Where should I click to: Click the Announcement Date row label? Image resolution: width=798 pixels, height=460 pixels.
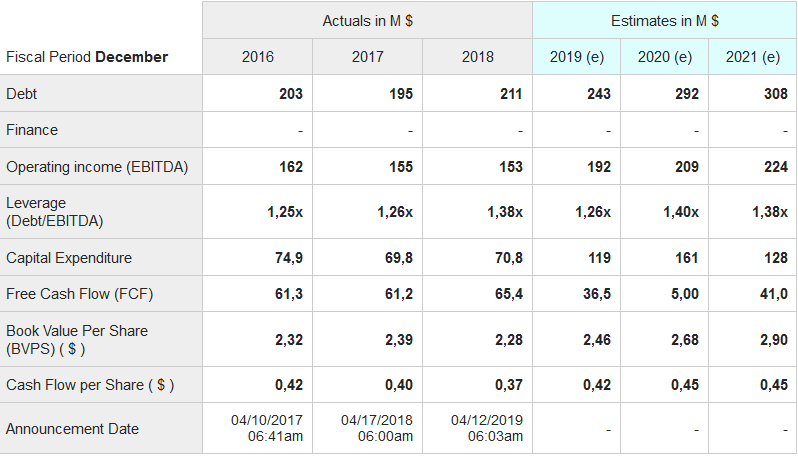point(72,429)
